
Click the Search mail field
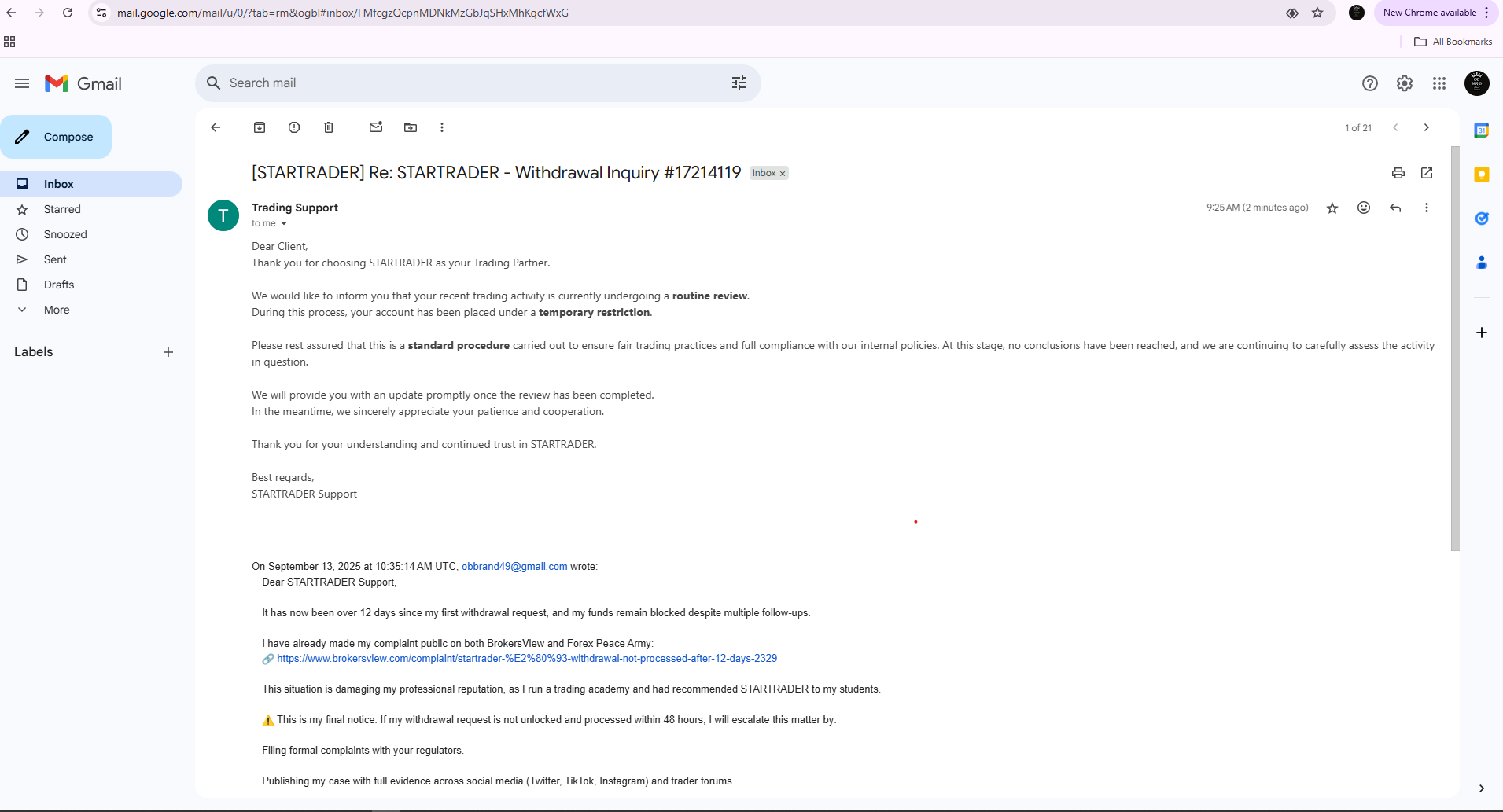tap(478, 83)
